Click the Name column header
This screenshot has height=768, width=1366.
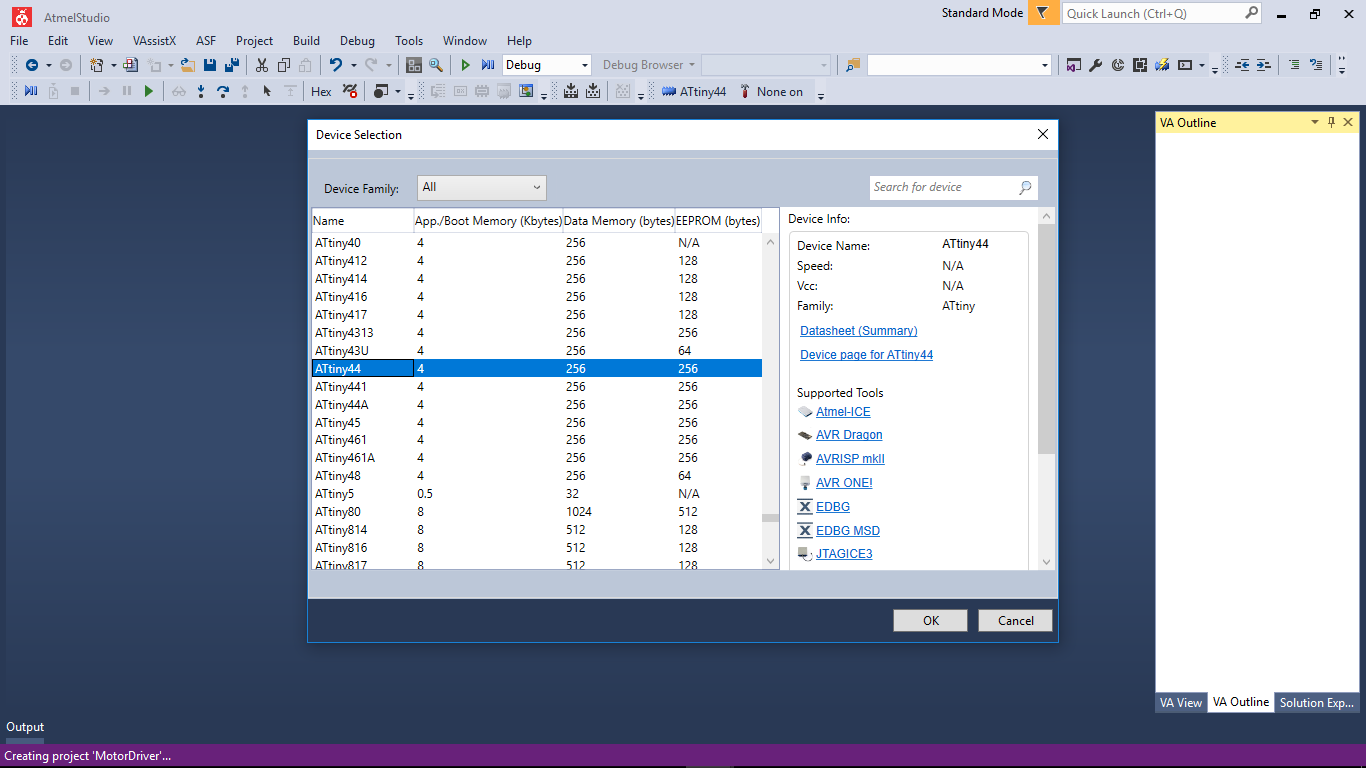click(x=363, y=221)
